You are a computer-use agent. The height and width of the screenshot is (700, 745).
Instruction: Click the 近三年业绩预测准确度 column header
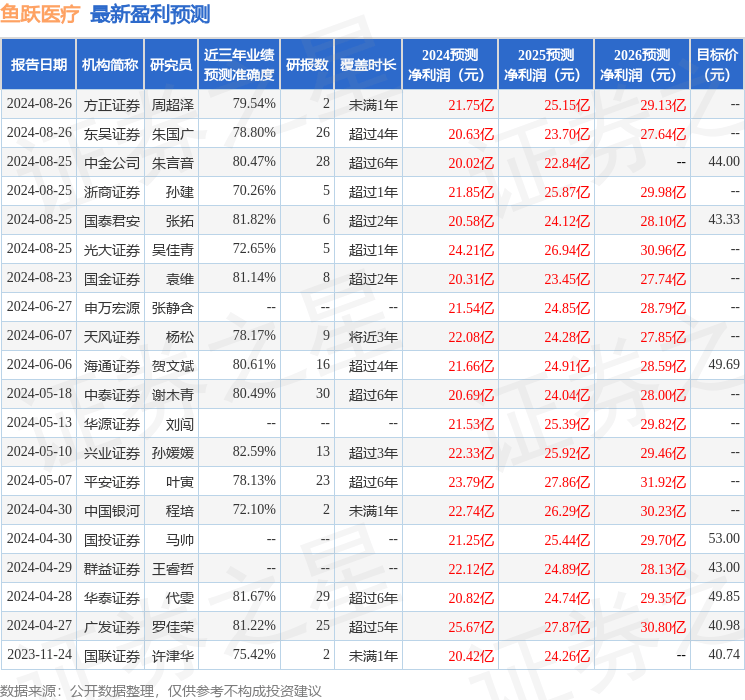(239, 65)
